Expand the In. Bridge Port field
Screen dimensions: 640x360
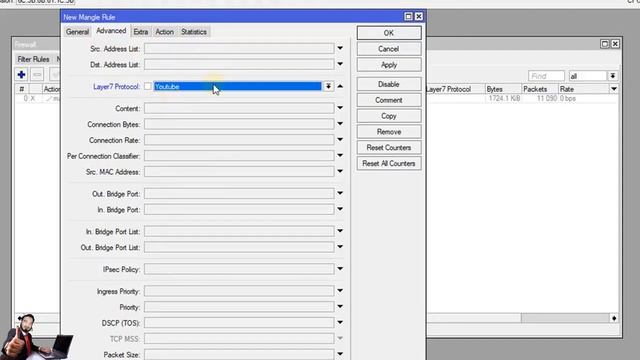(x=340, y=209)
